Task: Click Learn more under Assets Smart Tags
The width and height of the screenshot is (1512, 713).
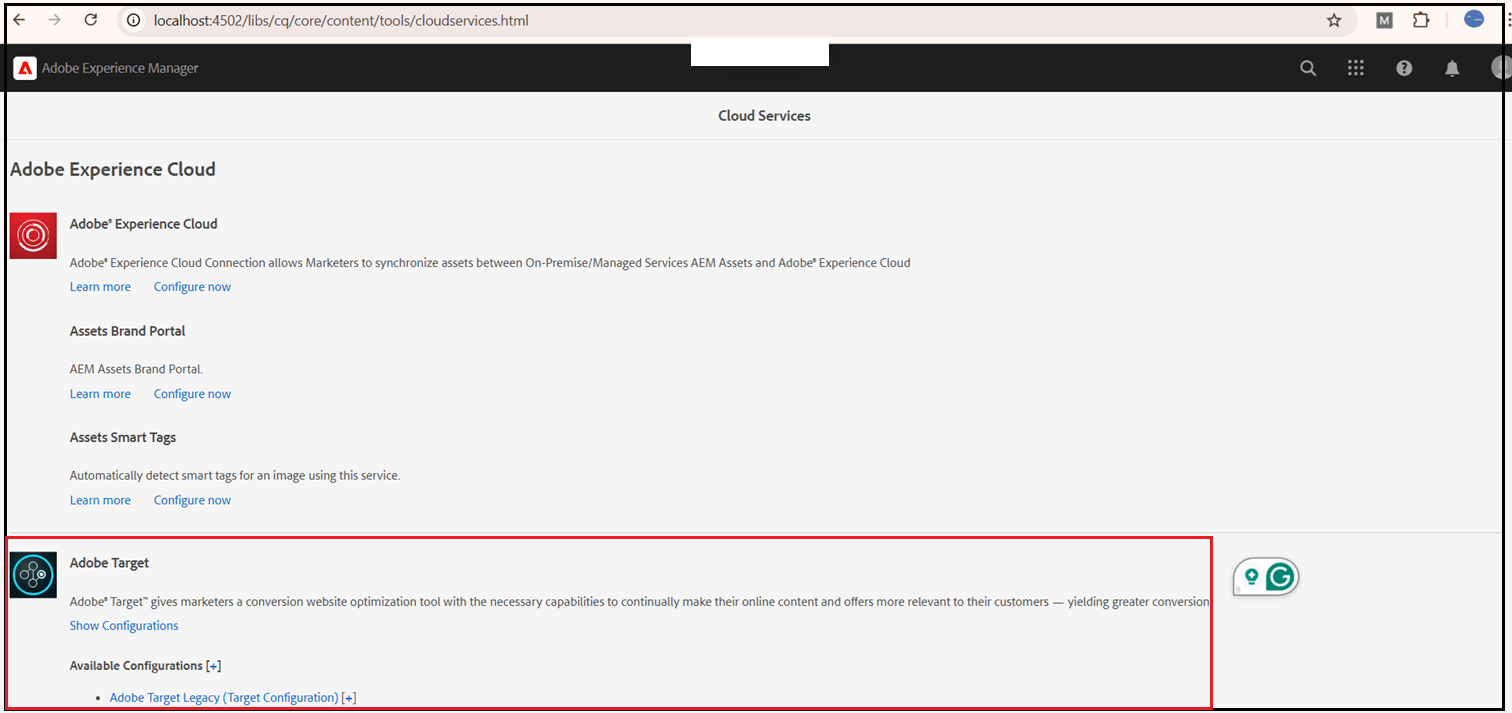Action: (100, 500)
